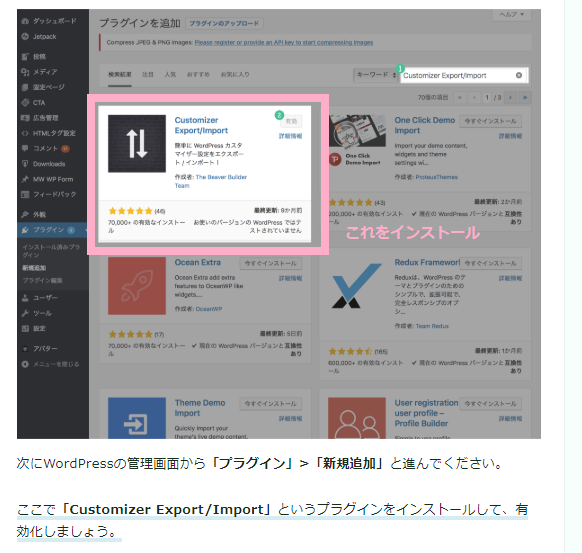Open the API key registration link

click(284, 42)
